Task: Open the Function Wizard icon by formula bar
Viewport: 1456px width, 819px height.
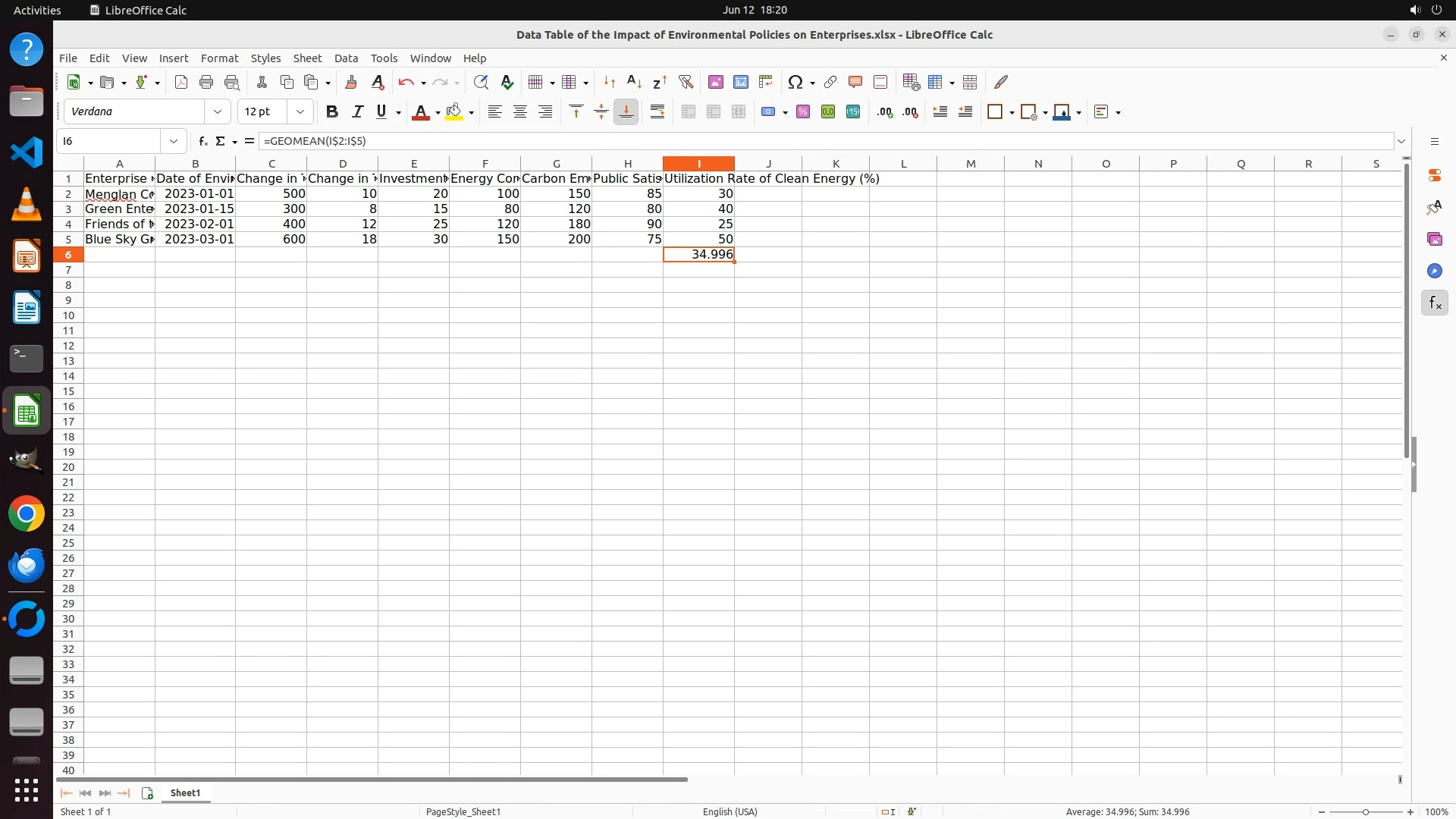Action: coord(202,141)
